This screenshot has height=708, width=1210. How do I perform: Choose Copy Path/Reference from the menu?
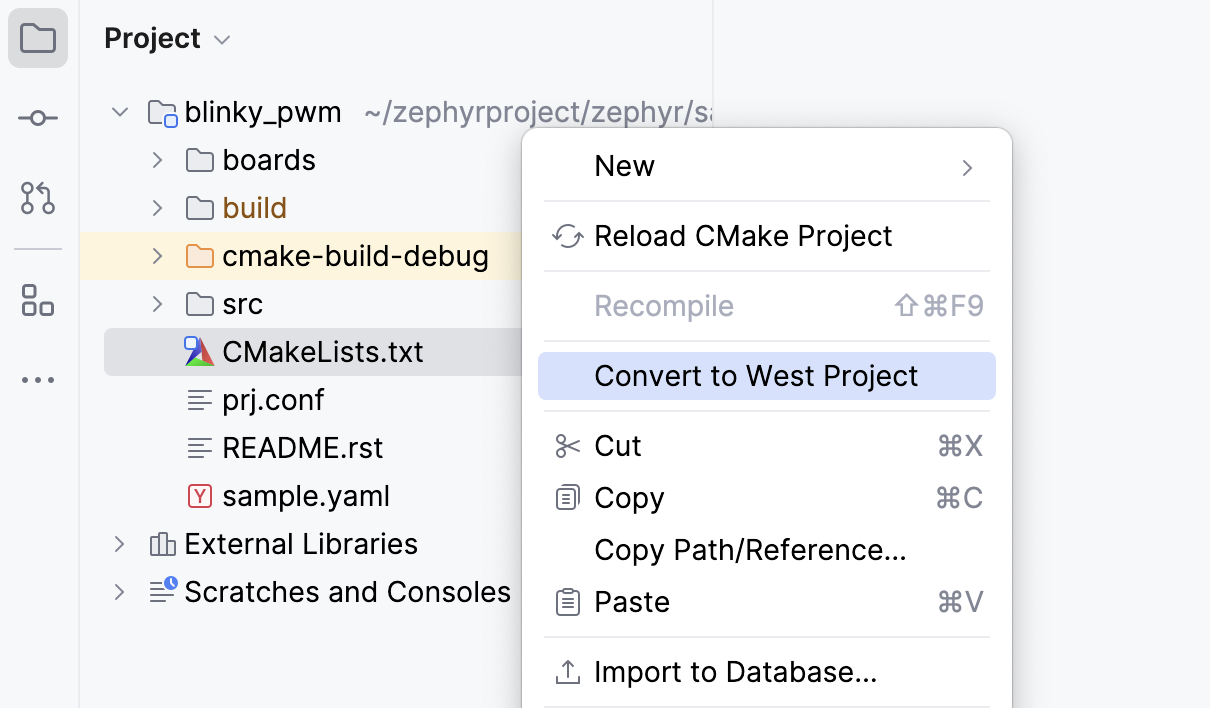750,550
